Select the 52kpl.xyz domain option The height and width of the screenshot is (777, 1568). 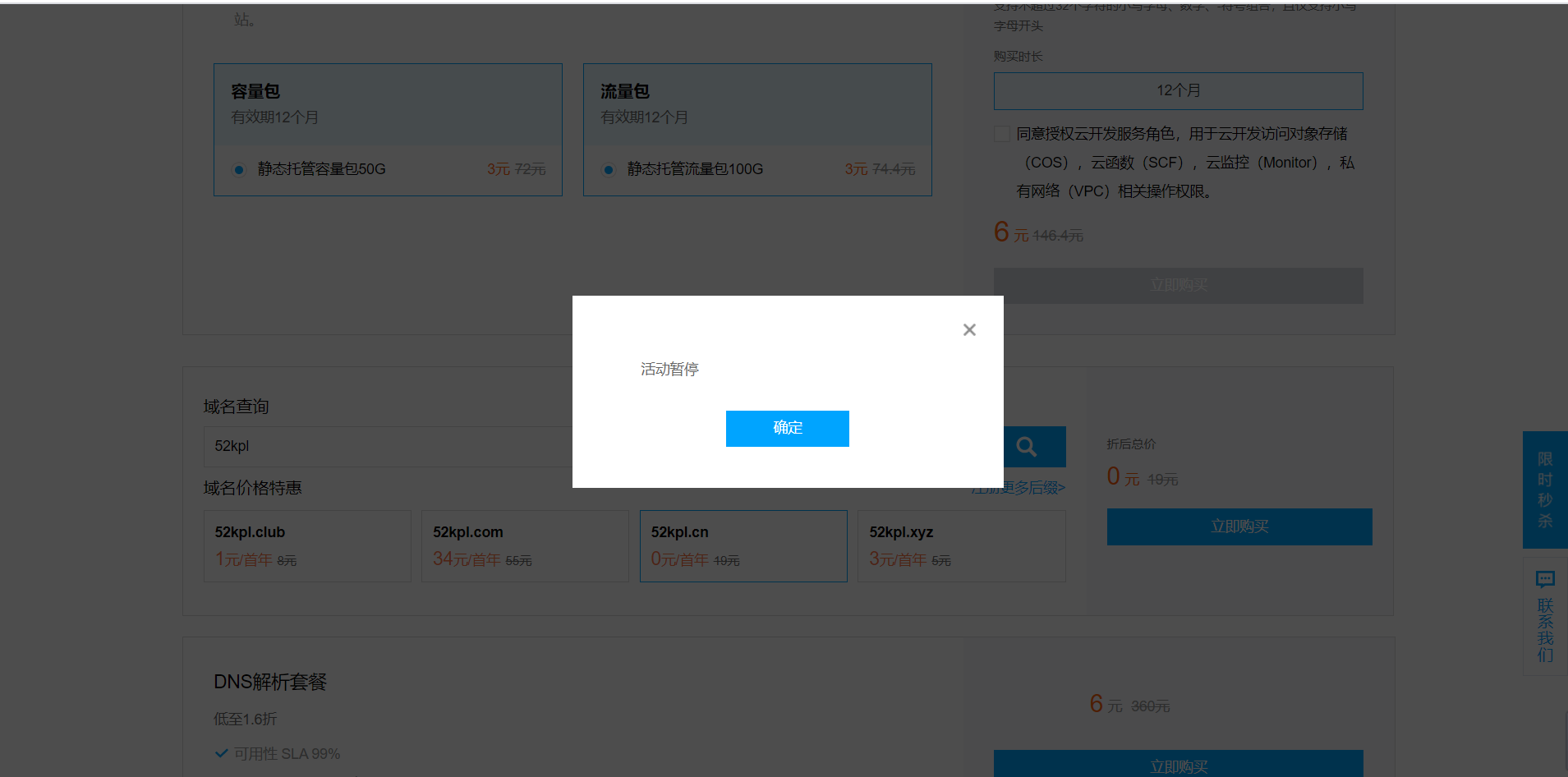[x=961, y=546]
